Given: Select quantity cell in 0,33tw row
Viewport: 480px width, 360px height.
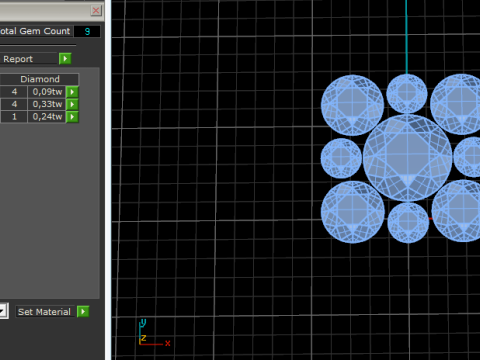Looking at the screenshot, I should click(14, 104).
